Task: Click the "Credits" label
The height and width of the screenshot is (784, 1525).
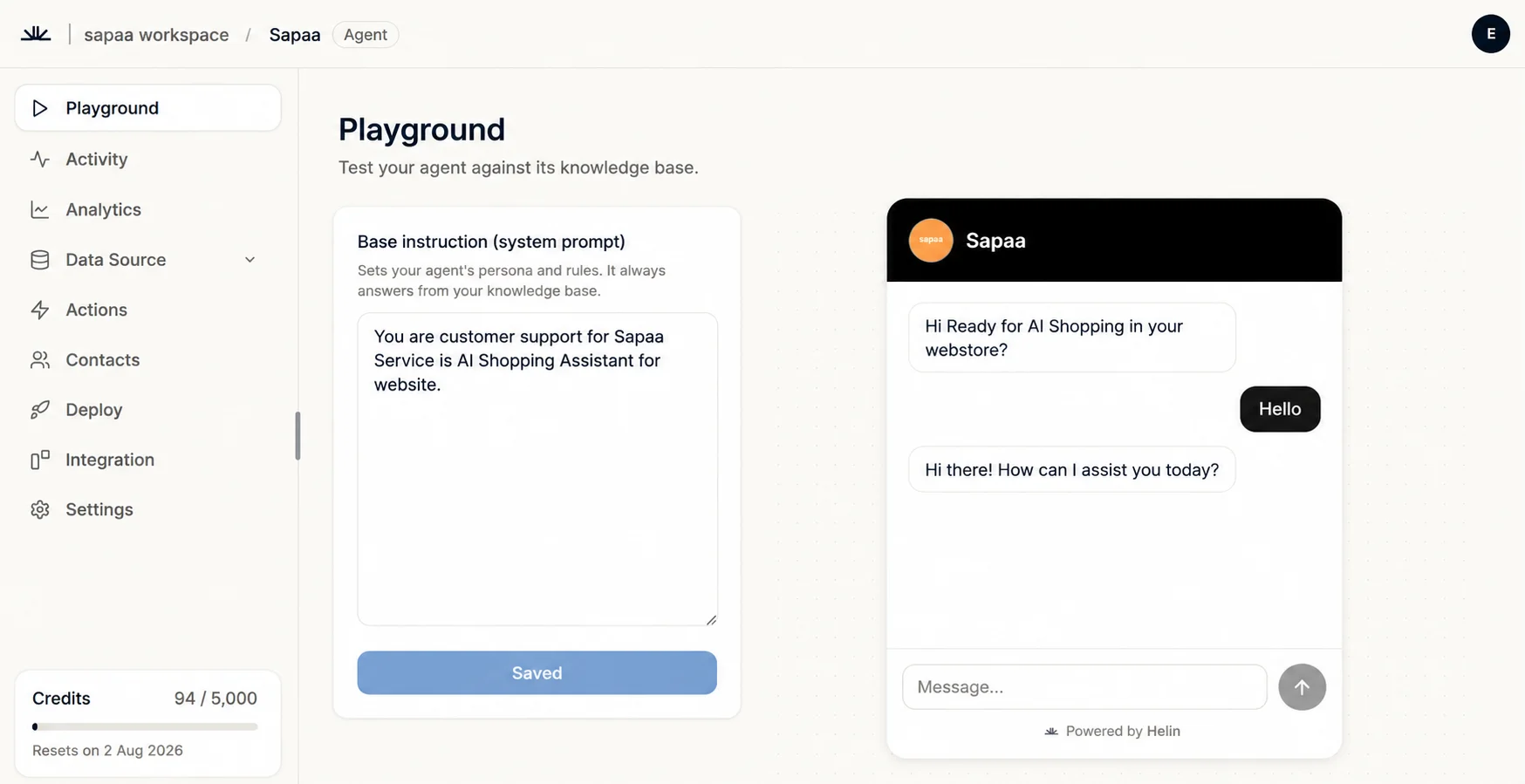Action: [61, 699]
